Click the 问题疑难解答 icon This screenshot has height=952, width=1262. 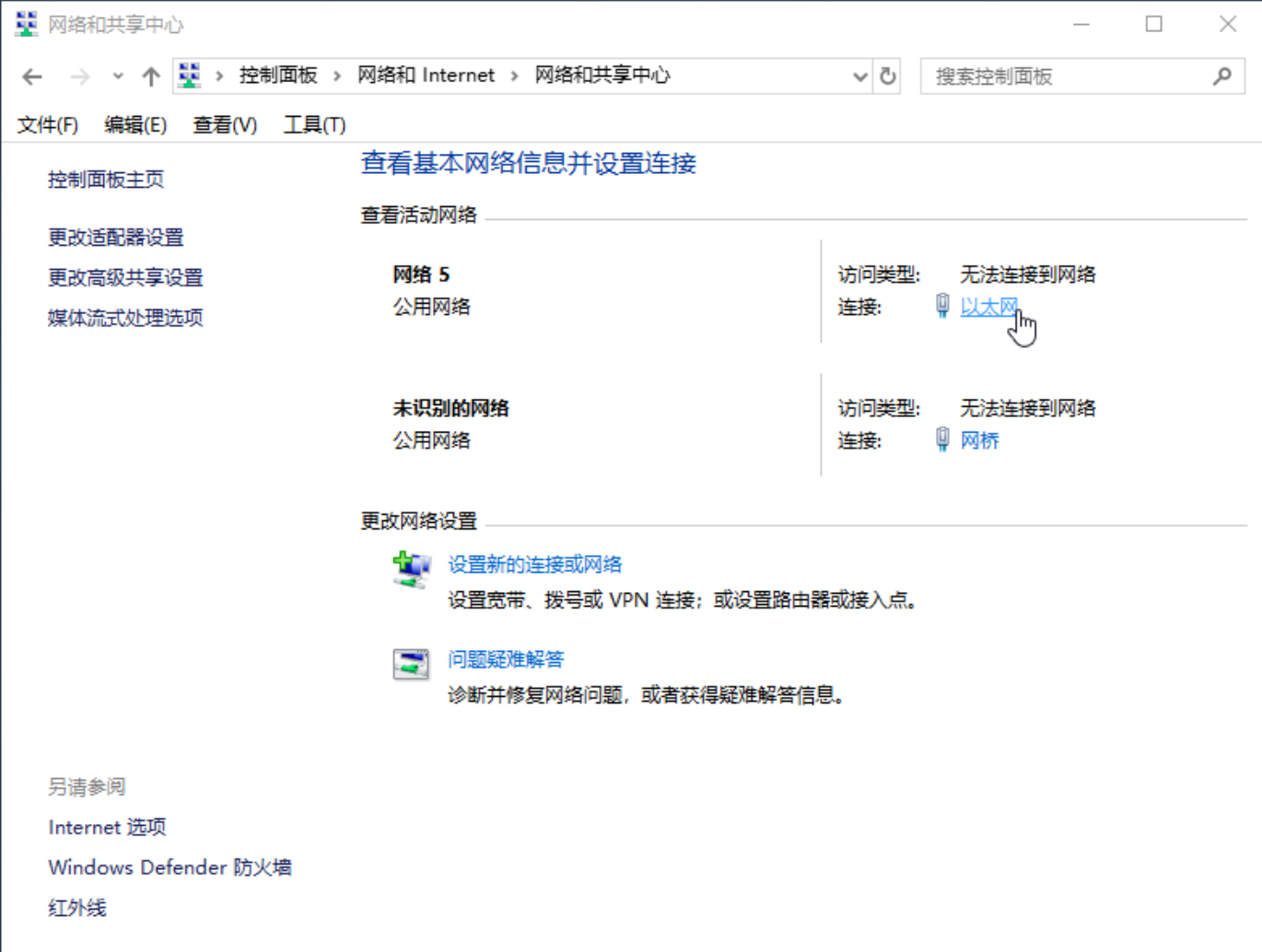pos(411,664)
